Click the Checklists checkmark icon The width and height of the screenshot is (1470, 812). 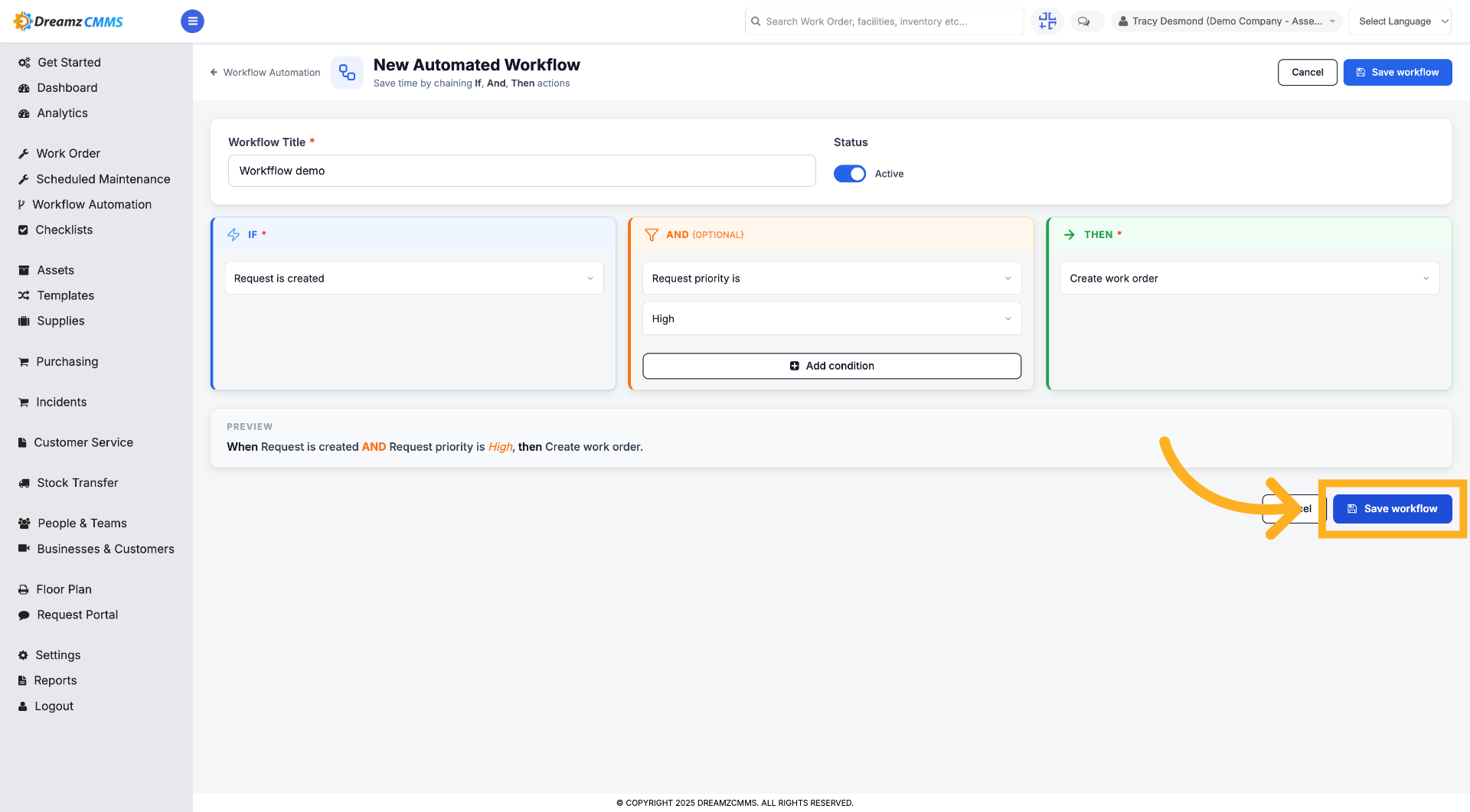click(23, 230)
